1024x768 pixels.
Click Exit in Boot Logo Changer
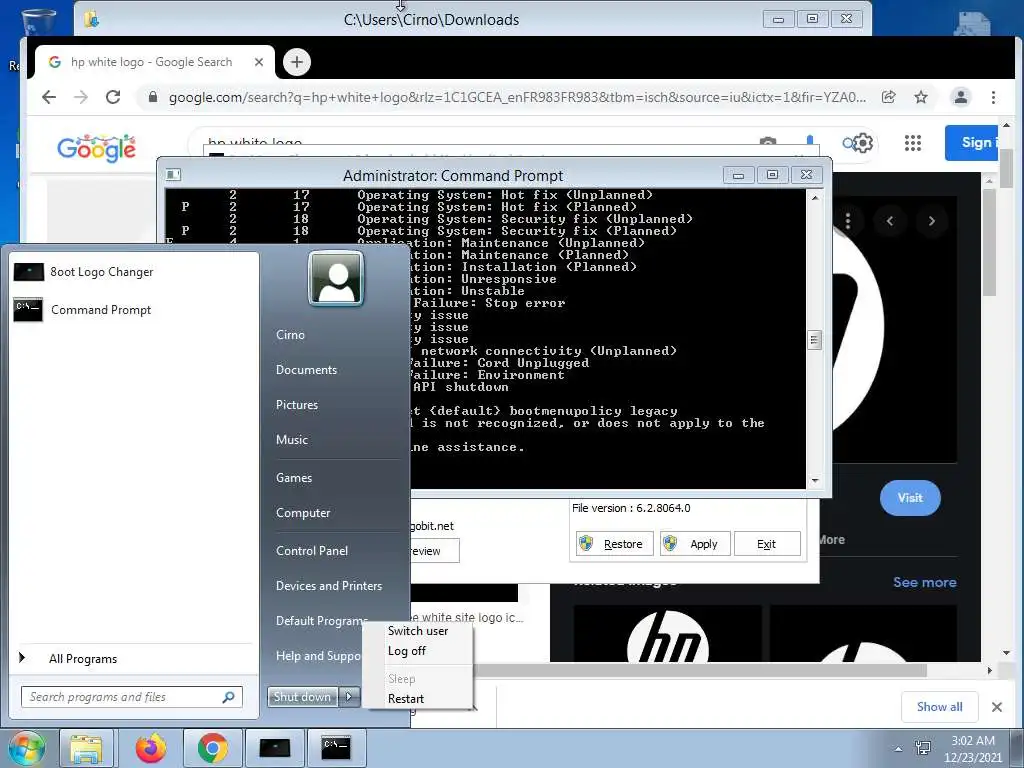[767, 543]
